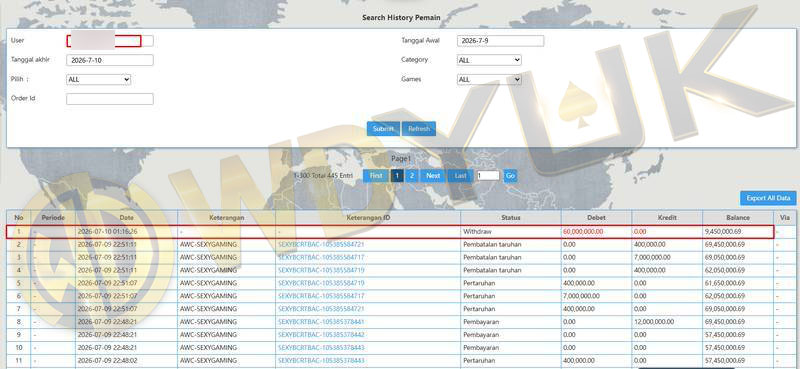This screenshot has width=800, height=369.
Task: Click the Refresh button
Action: (419, 129)
